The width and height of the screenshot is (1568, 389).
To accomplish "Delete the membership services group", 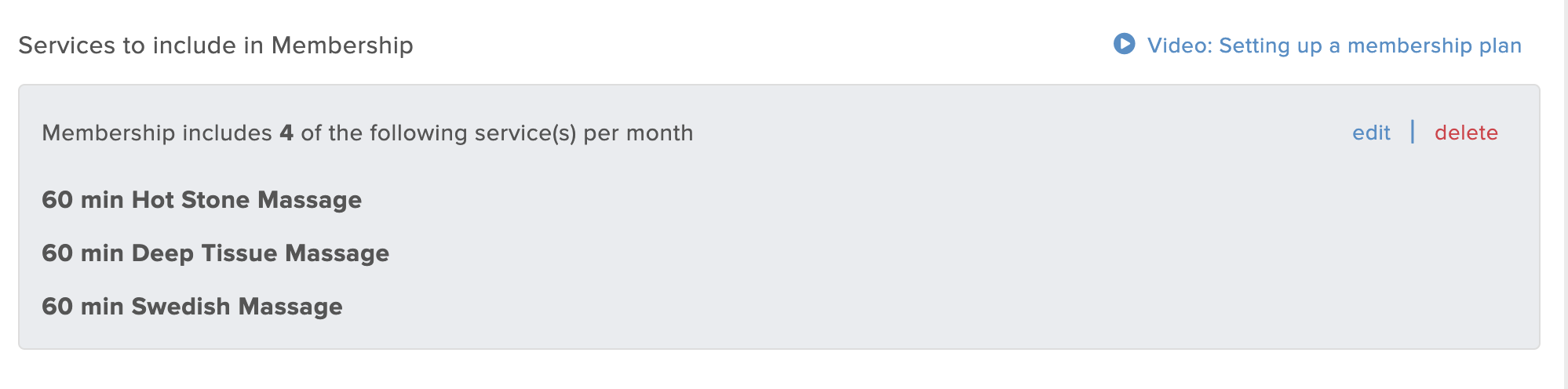I will pos(1466,133).
